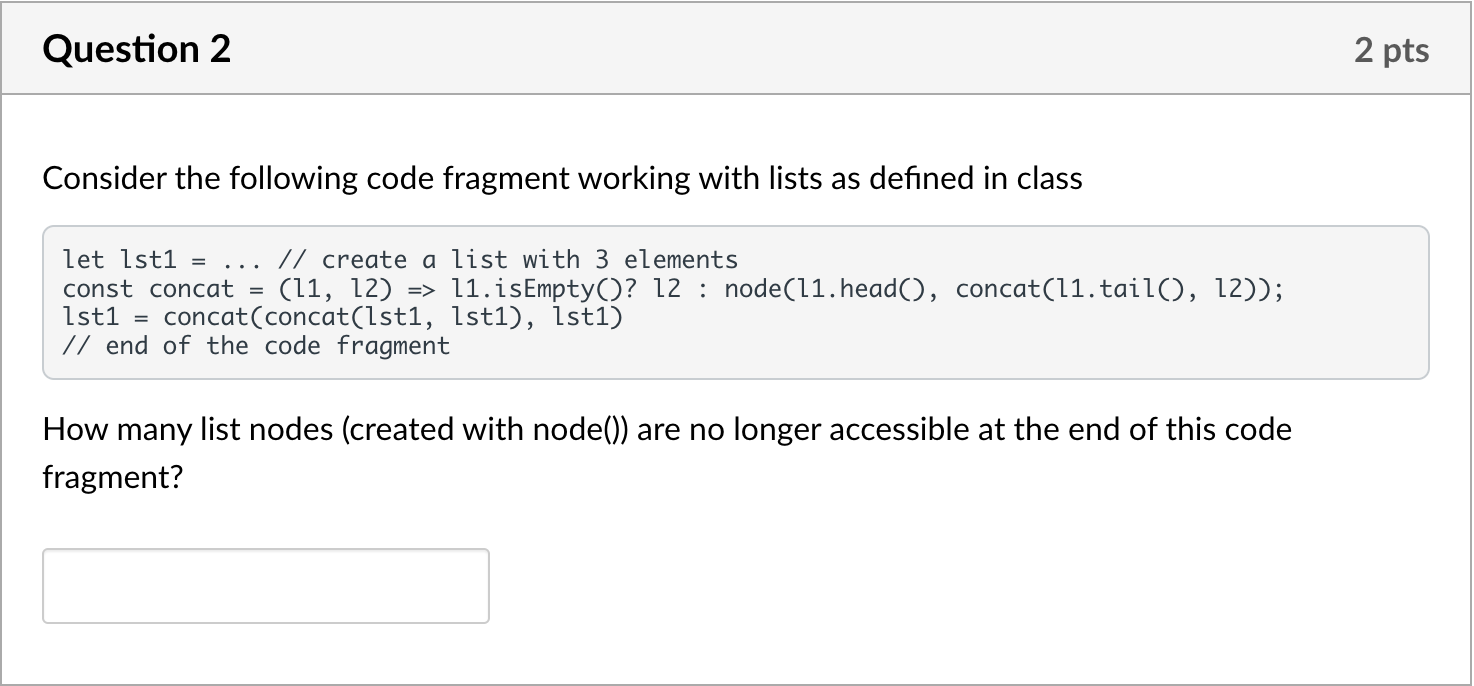
Task: Click the 'let lst1' code line
Action: click(x=400, y=260)
